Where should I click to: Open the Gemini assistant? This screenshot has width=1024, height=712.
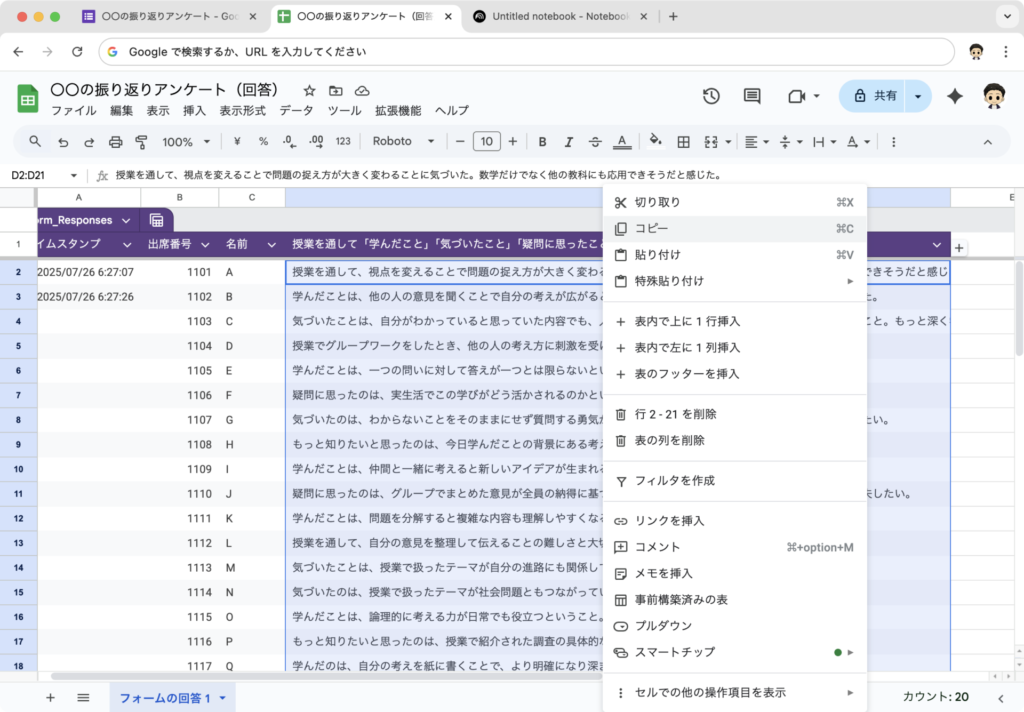pos(955,96)
